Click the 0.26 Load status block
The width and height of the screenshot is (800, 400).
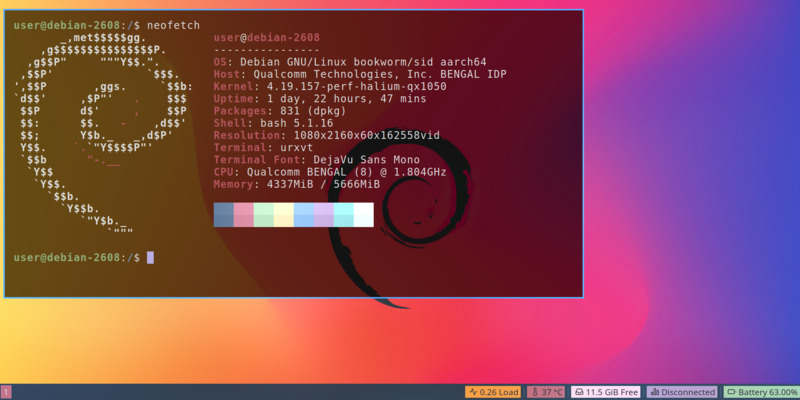(x=493, y=392)
